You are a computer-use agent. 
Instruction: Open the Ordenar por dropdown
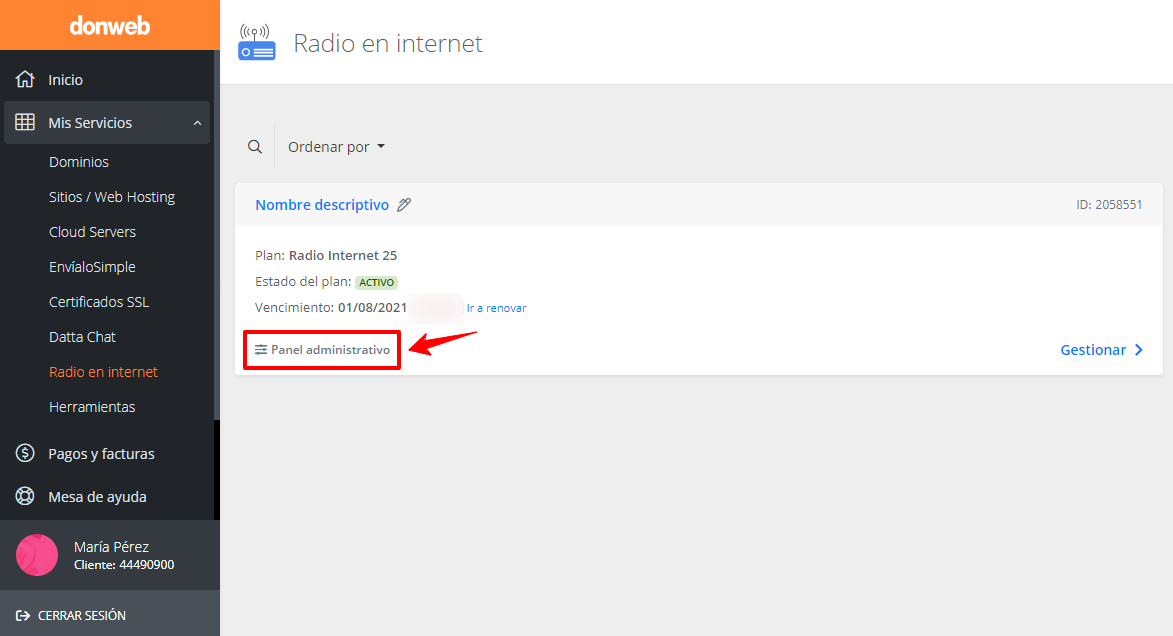[336, 147]
